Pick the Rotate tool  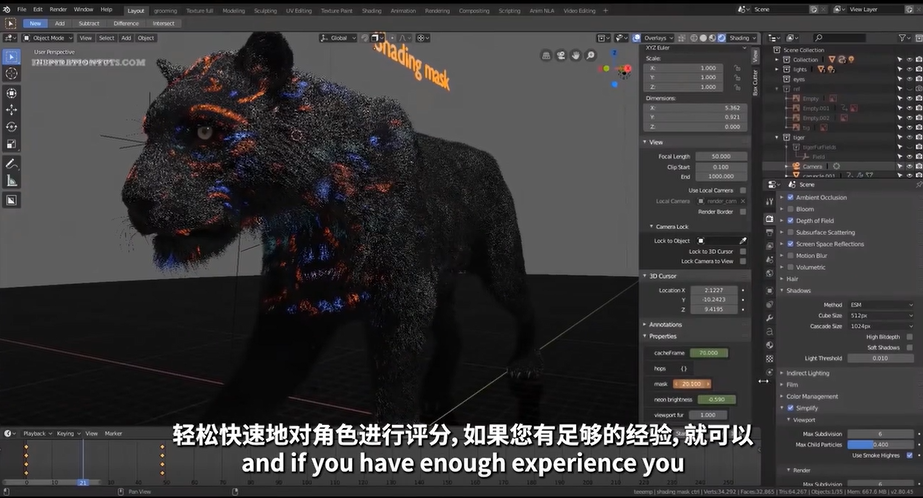11,127
